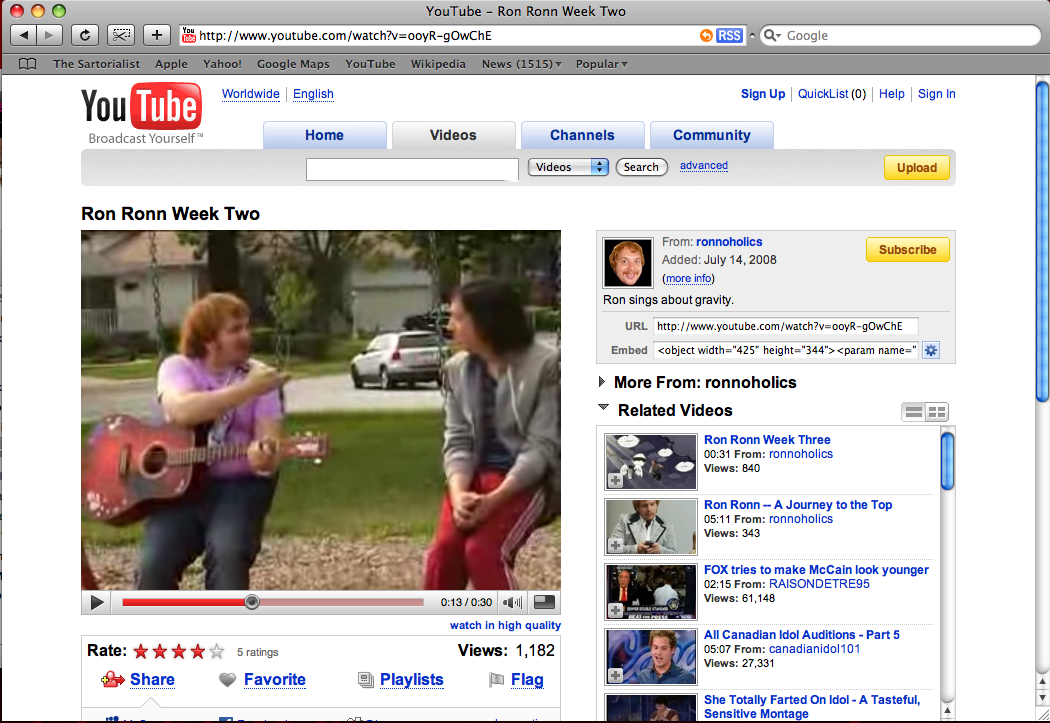Collapse the Related Videos section

[603, 407]
